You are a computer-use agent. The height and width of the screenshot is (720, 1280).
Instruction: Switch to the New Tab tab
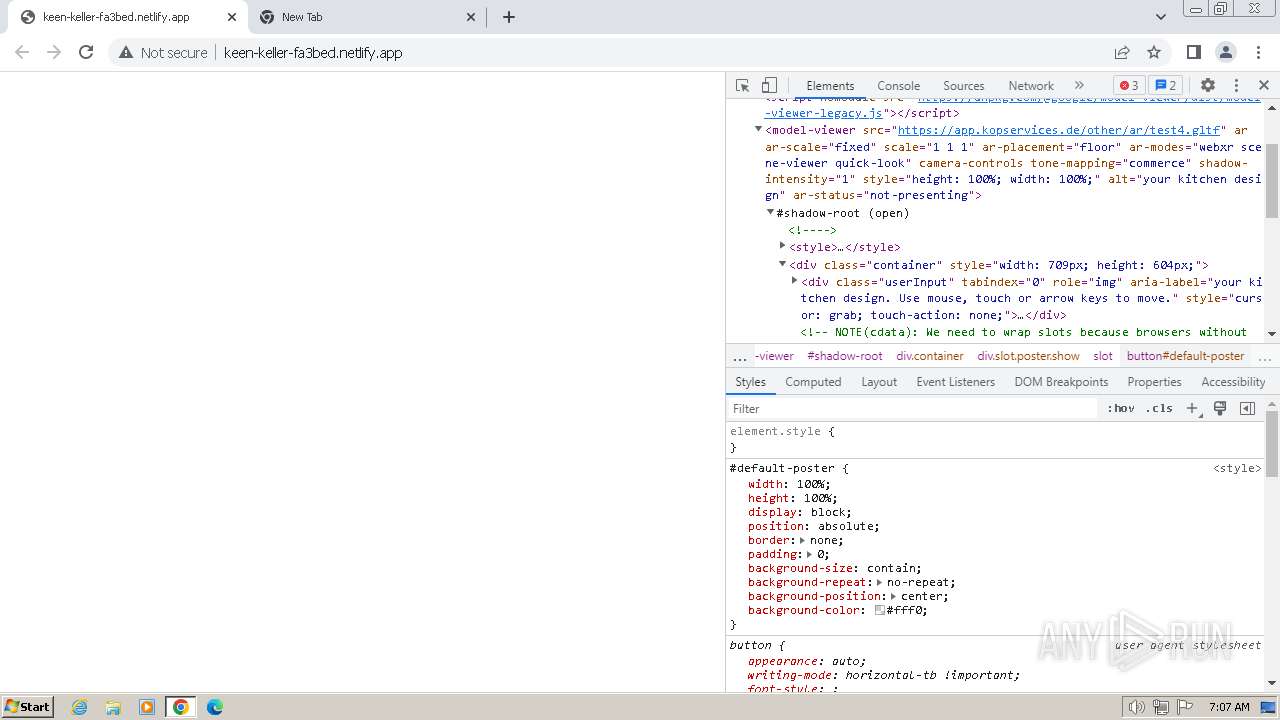tap(368, 17)
